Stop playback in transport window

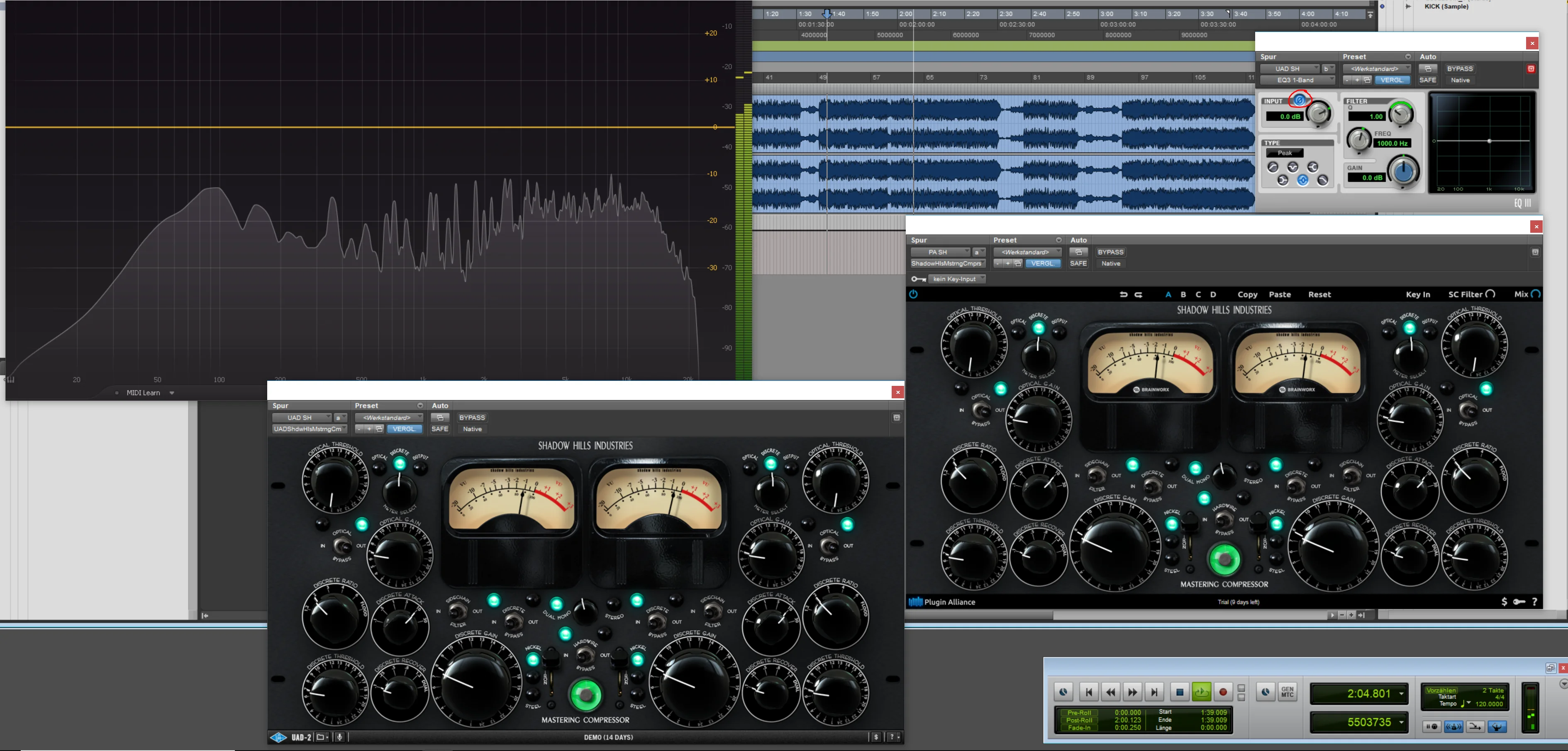[1180, 692]
